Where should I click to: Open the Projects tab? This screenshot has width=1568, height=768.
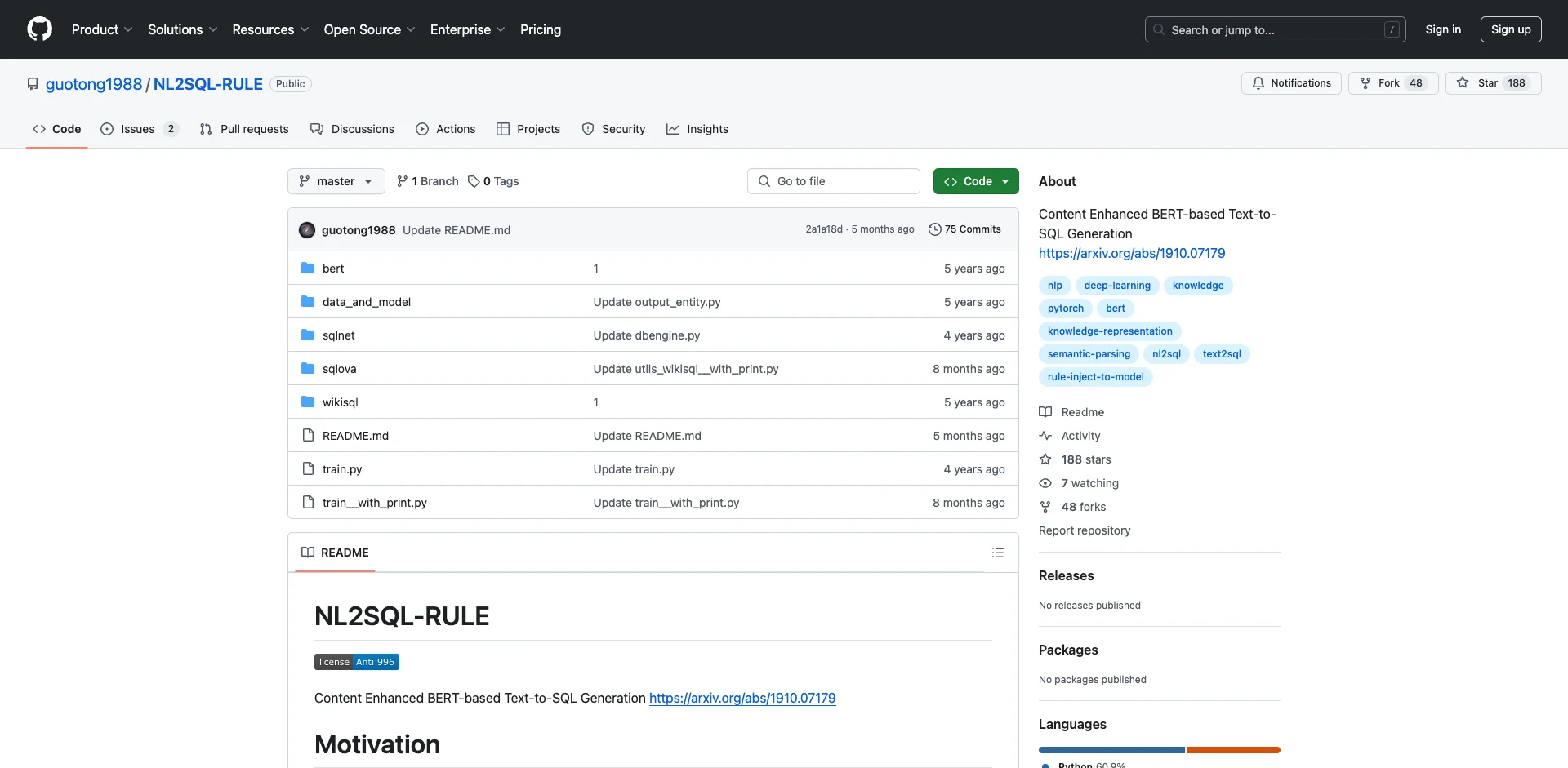coord(528,129)
